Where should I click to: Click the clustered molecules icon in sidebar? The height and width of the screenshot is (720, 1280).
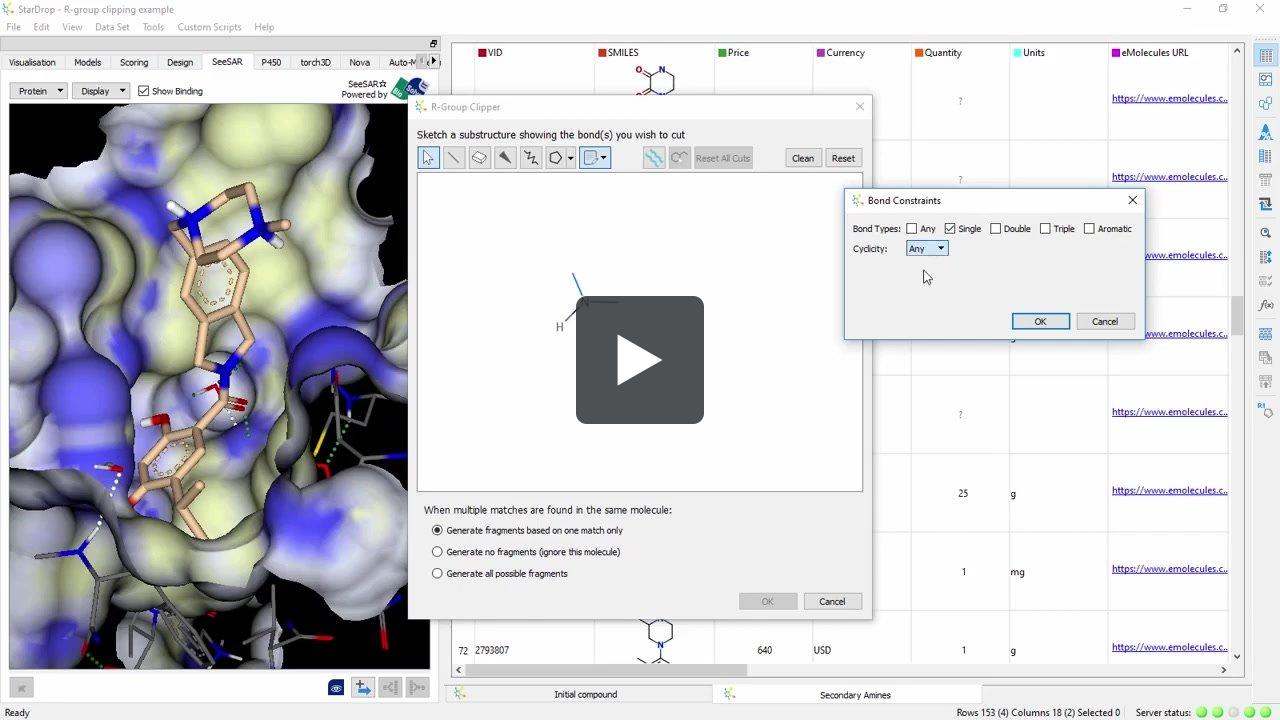[x=1266, y=104]
